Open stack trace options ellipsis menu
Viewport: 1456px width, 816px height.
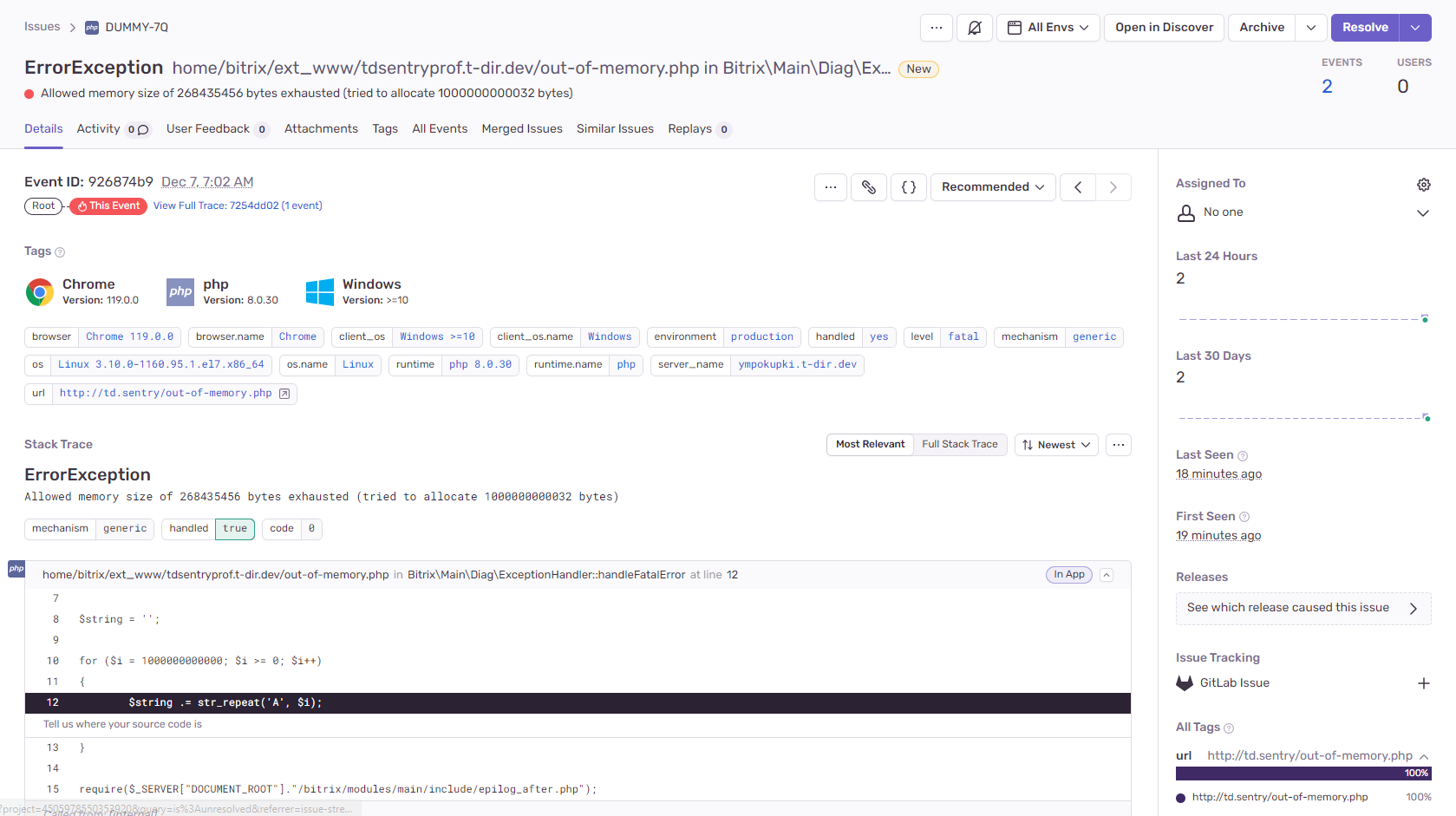tap(1119, 445)
